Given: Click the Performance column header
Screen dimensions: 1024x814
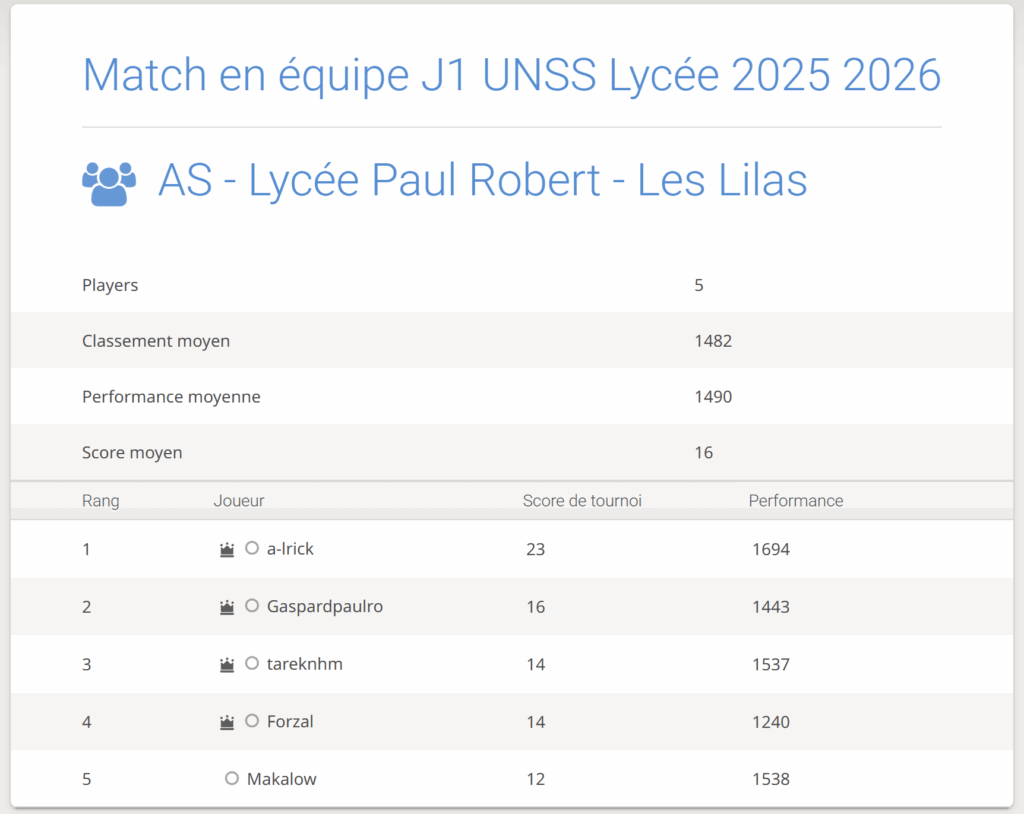Looking at the screenshot, I should pos(795,501).
